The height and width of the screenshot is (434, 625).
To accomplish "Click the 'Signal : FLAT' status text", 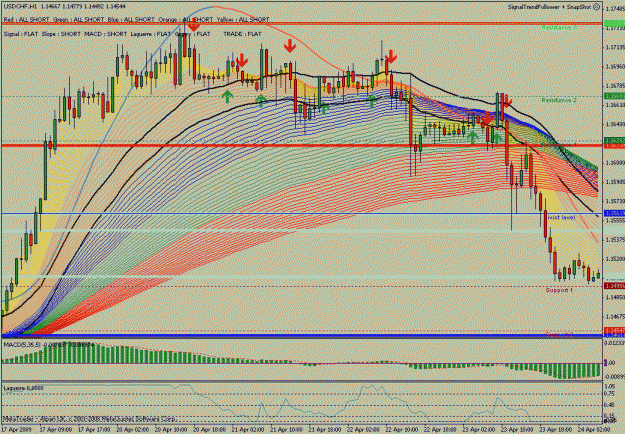I will click(21, 34).
